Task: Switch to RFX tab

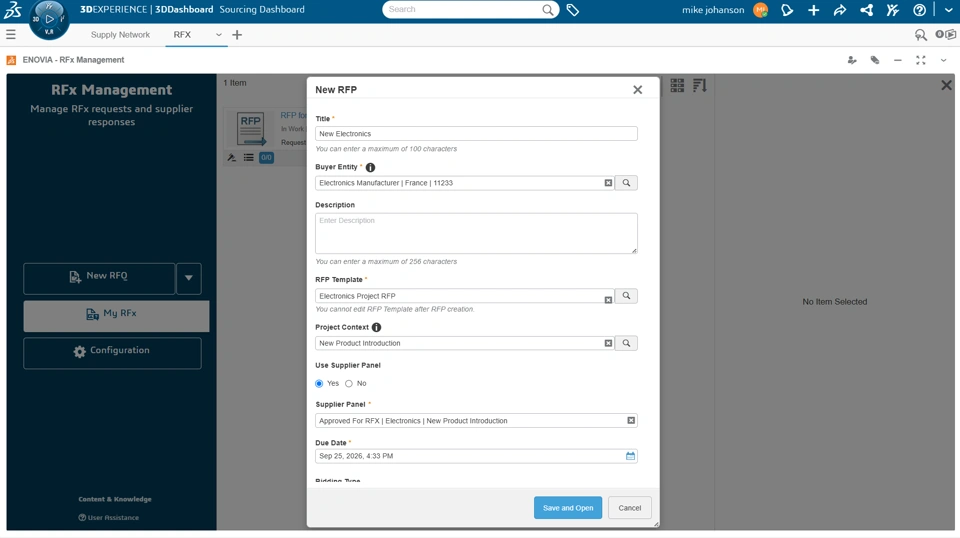Action: (x=182, y=35)
